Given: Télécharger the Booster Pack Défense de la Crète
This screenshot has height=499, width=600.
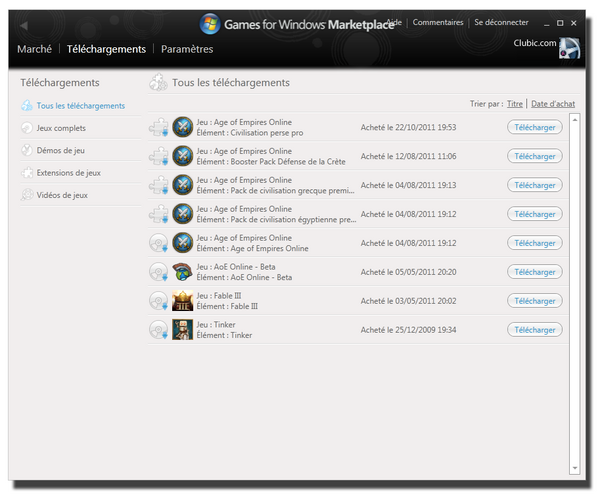Looking at the screenshot, I should pos(535,156).
